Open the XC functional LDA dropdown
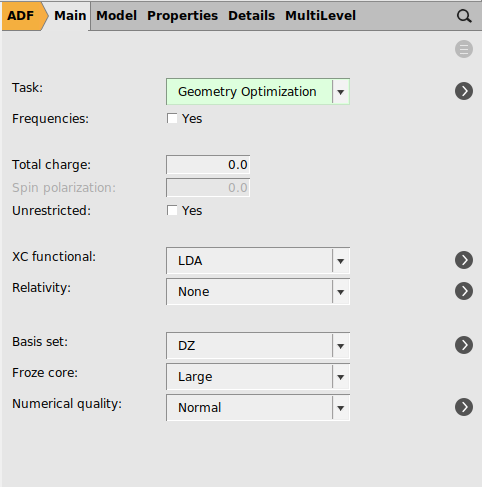Screen dimensions: 482x487 point(258,261)
